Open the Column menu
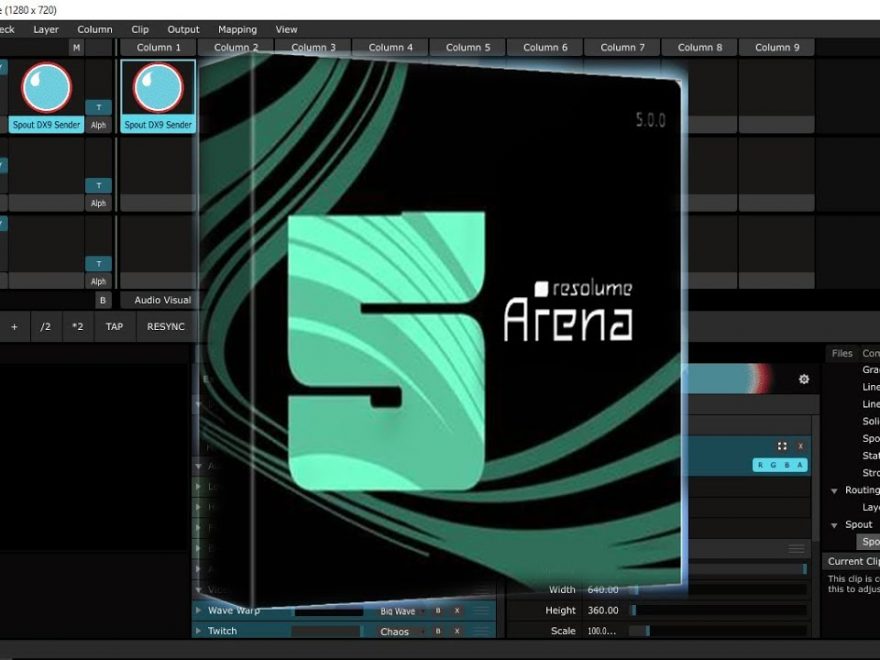 (x=95, y=29)
